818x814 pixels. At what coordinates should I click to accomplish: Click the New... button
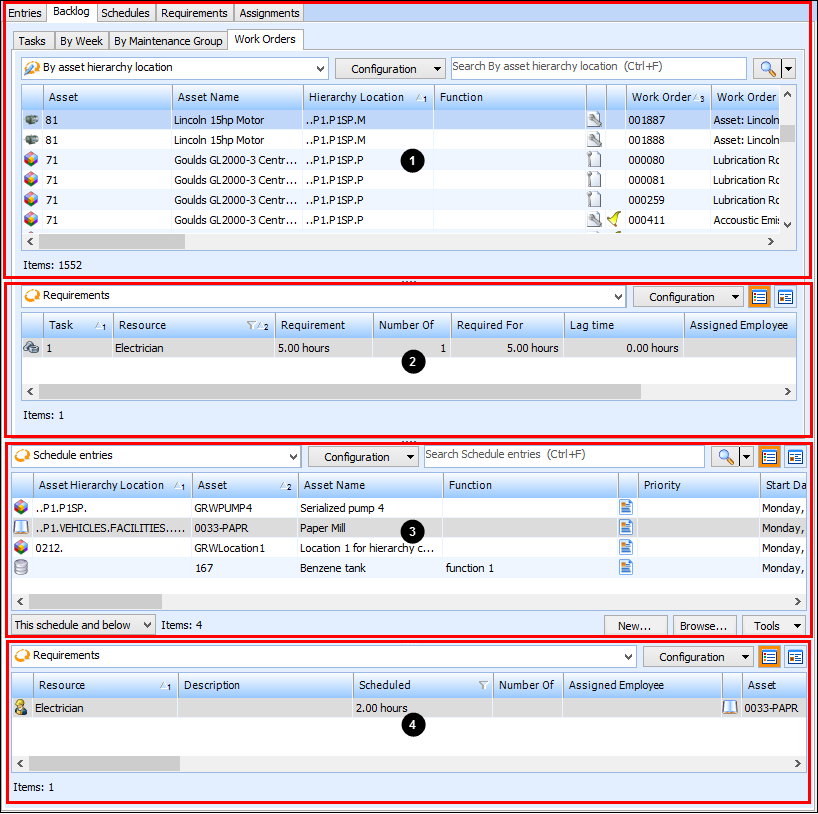(635, 626)
